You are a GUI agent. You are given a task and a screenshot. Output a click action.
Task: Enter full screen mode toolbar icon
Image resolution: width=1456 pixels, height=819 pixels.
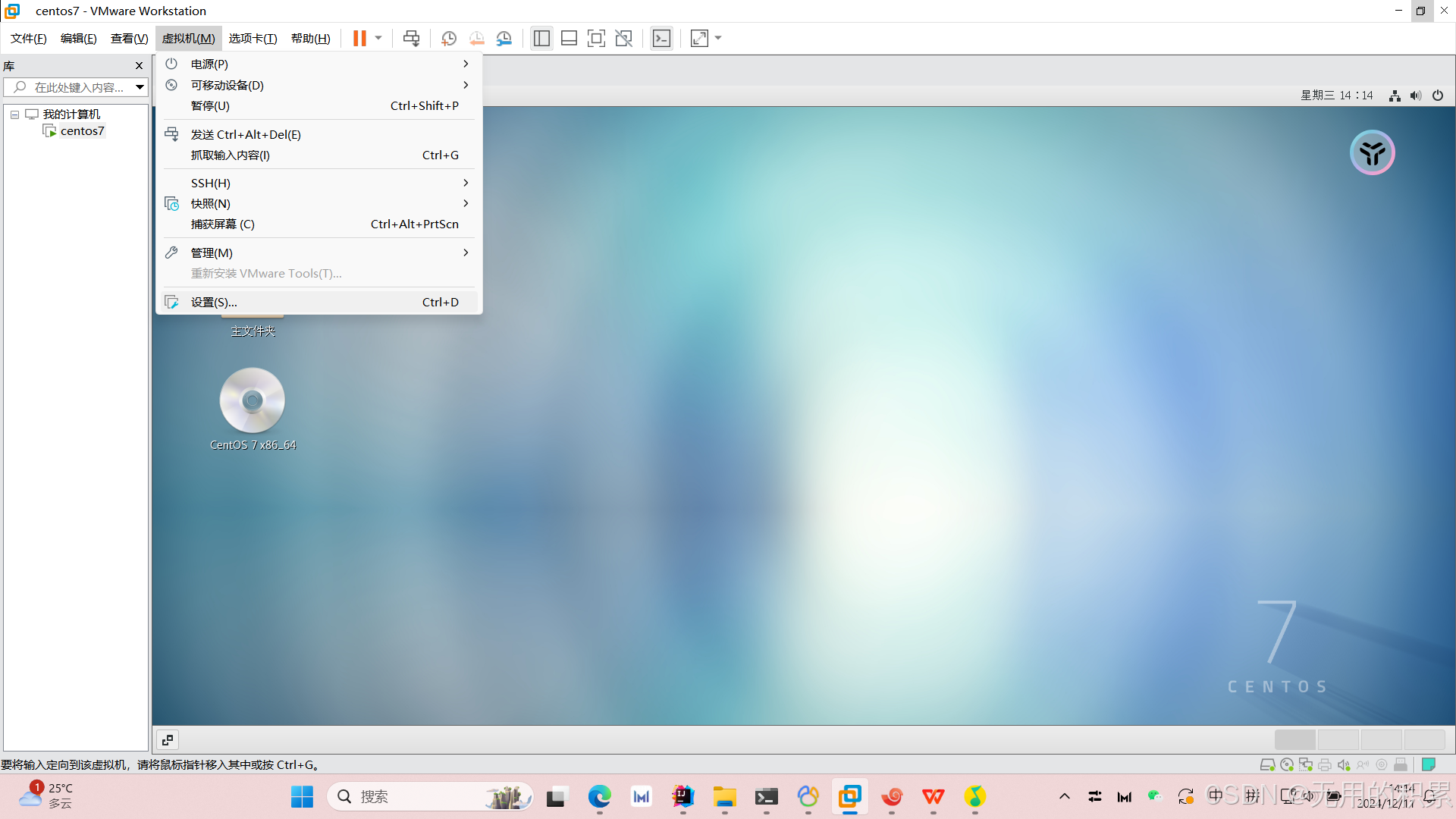[x=597, y=39]
